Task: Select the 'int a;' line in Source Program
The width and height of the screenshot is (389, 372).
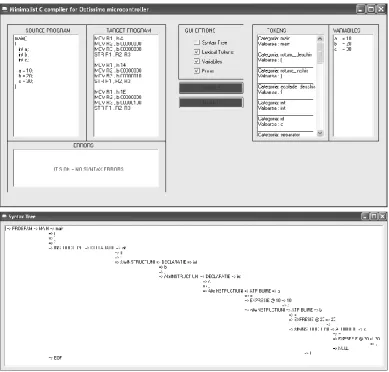Action: (24, 49)
